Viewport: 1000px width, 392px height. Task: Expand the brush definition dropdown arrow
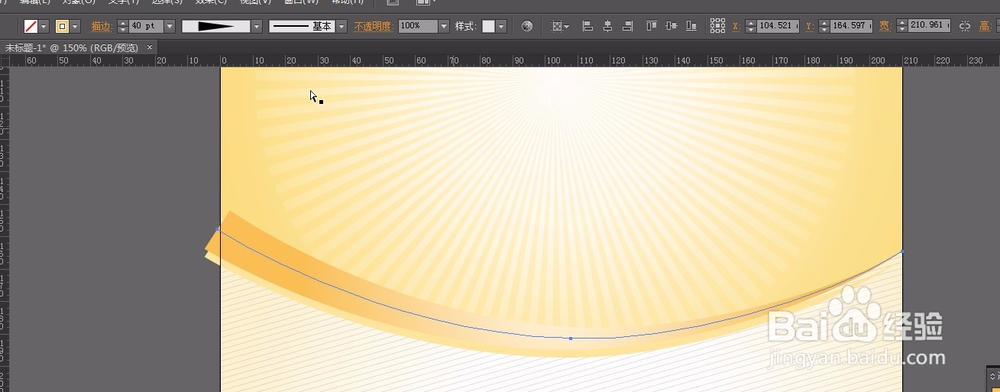coord(342,26)
